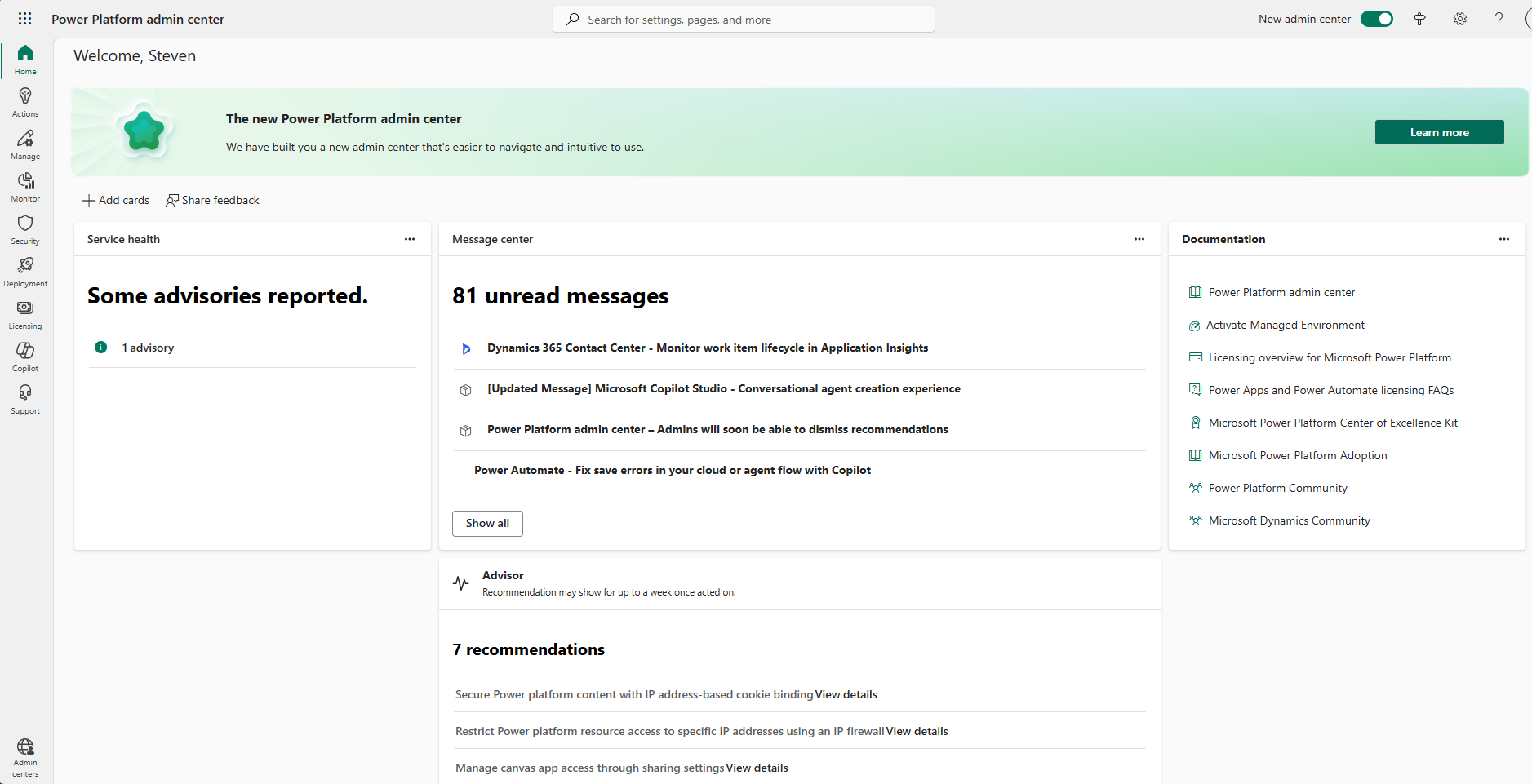Click the Learn more button

click(1439, 132)
